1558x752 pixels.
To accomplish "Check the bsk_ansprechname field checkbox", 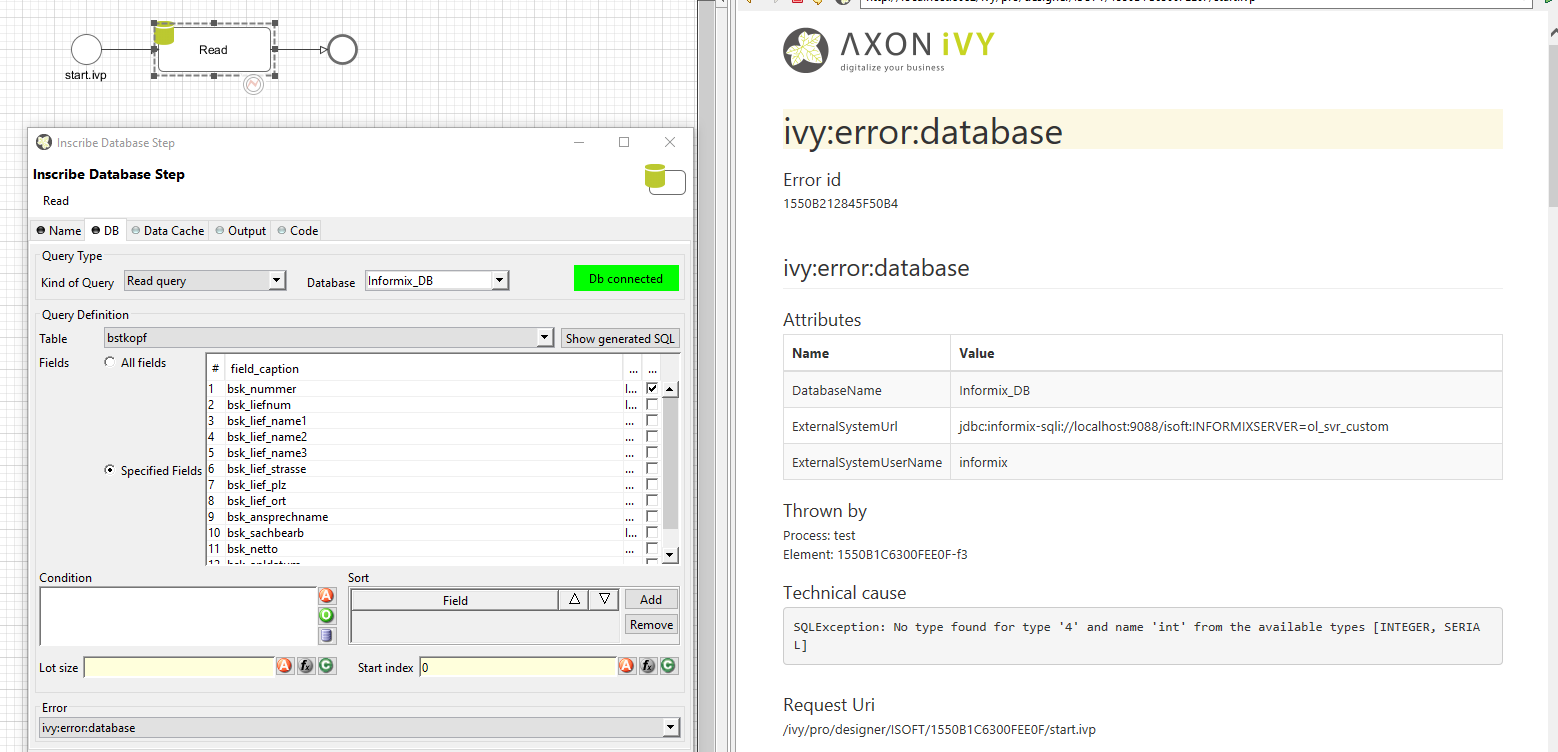I will click(x=652, y=516).
